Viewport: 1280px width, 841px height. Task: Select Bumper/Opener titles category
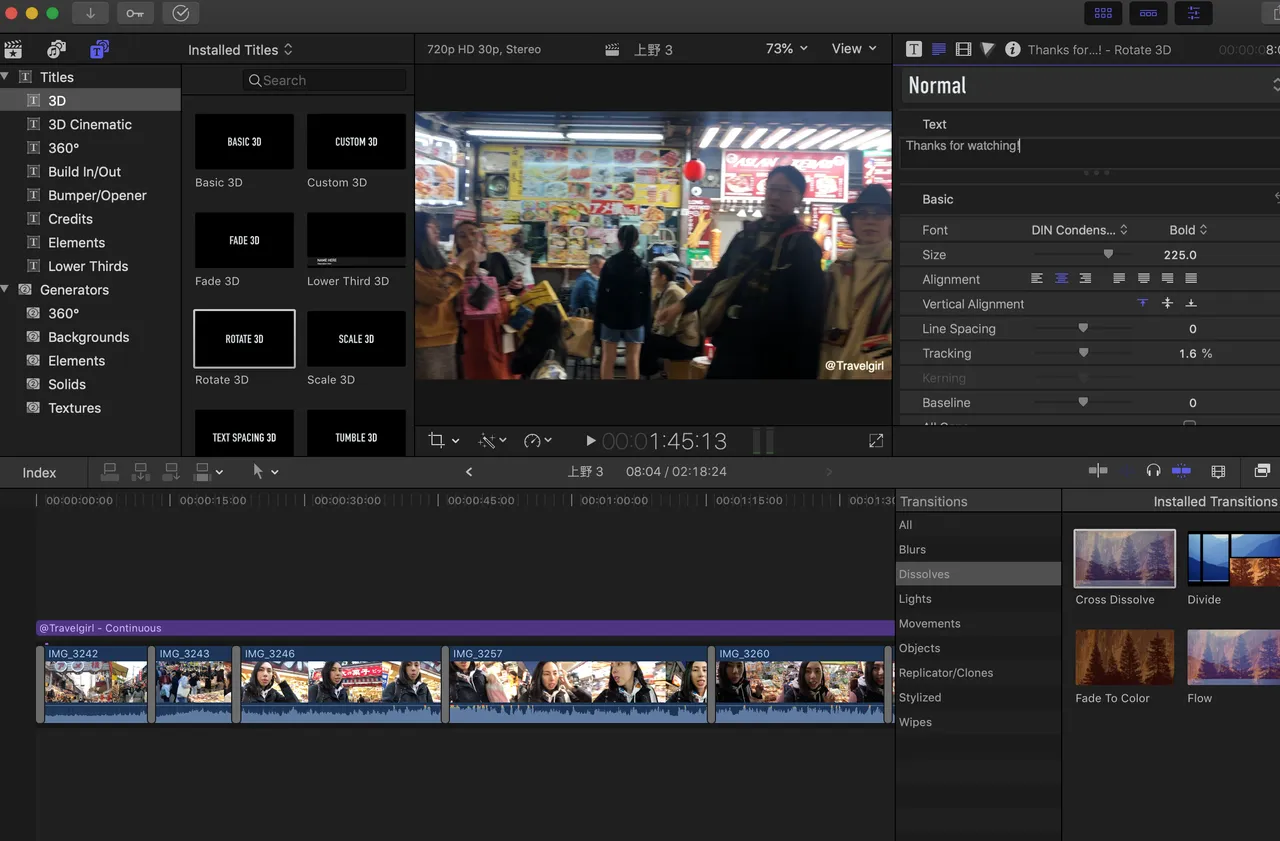click(97, 195)
